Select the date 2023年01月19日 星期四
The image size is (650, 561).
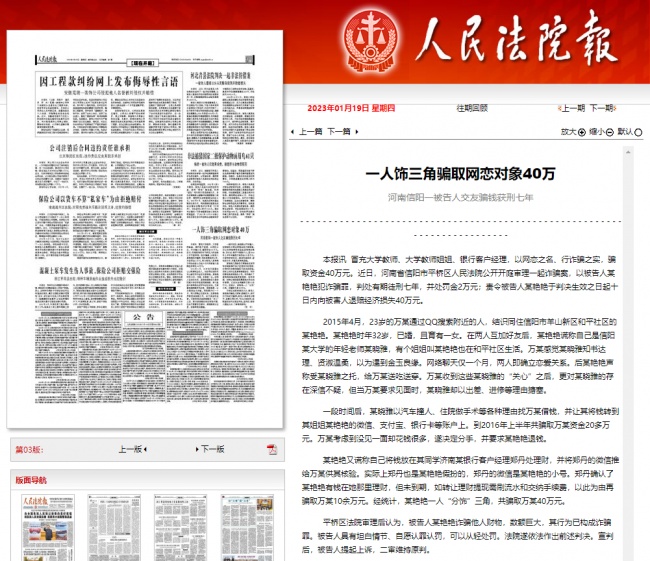(351, 108)
